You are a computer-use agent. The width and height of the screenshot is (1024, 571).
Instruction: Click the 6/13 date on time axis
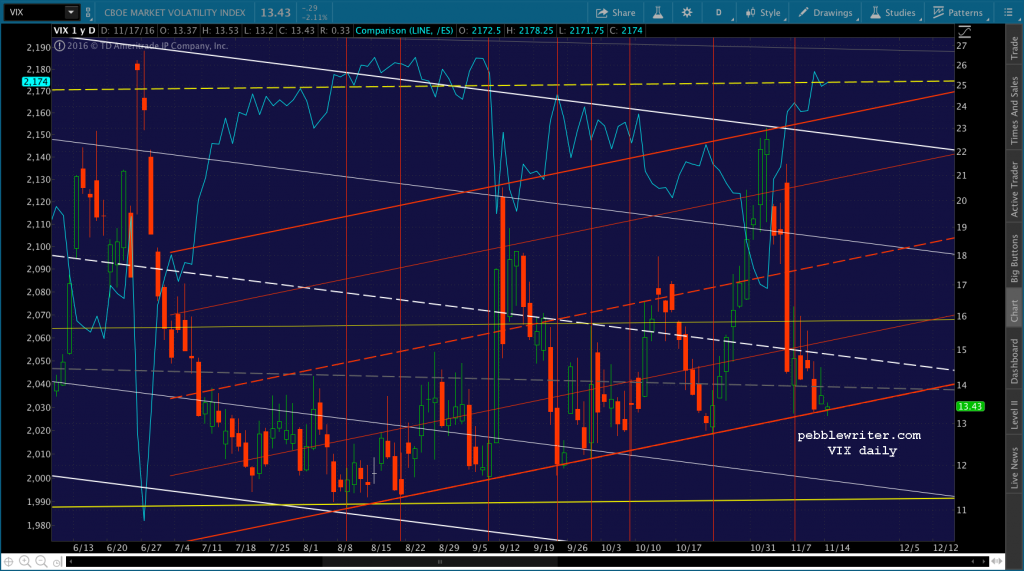[84, 547]
